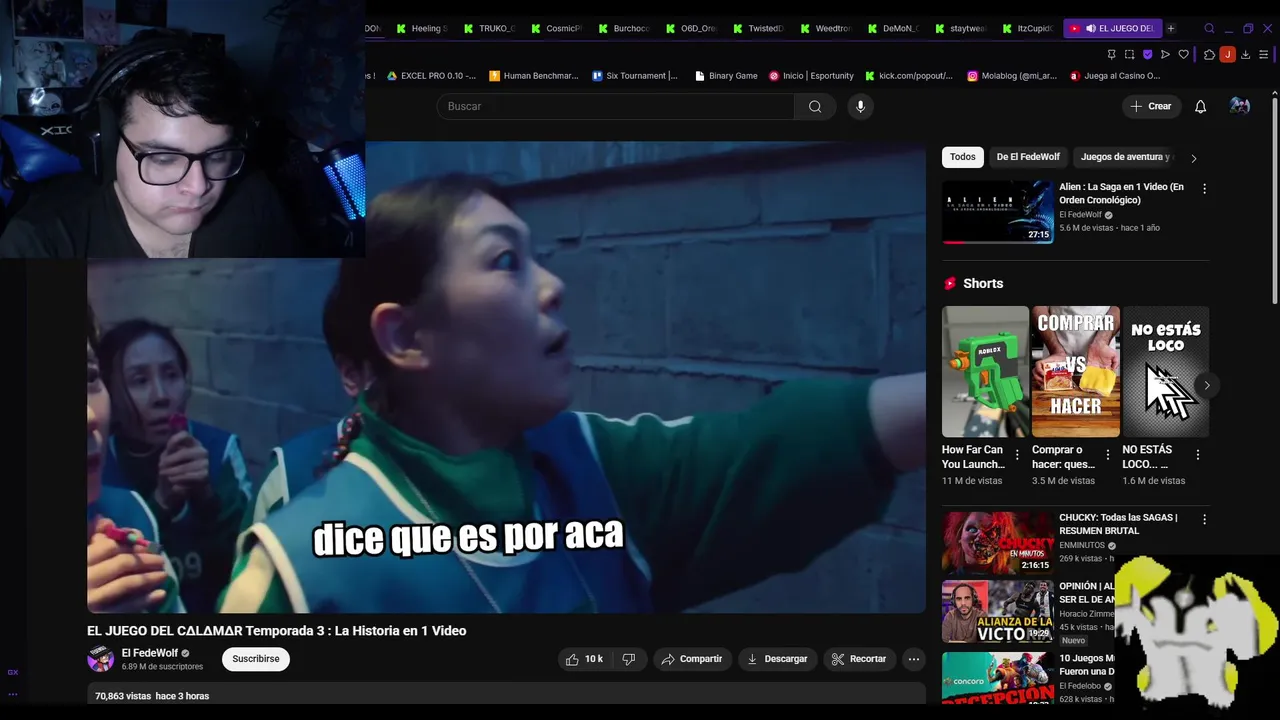
Task: Click the YouTube search magnifier button
Action: (x=815, y=106)
